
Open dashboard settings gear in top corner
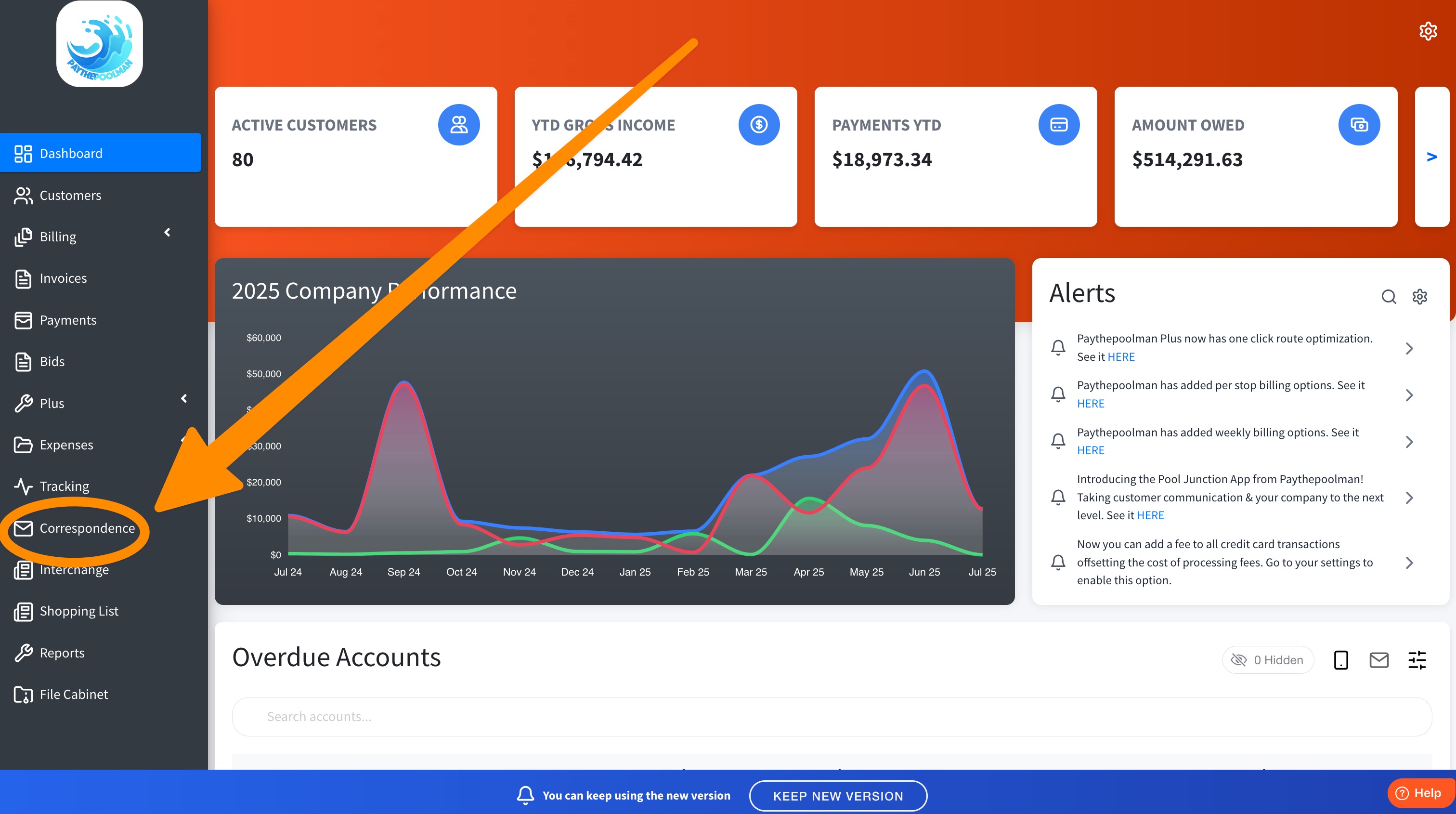point(1427,31)
